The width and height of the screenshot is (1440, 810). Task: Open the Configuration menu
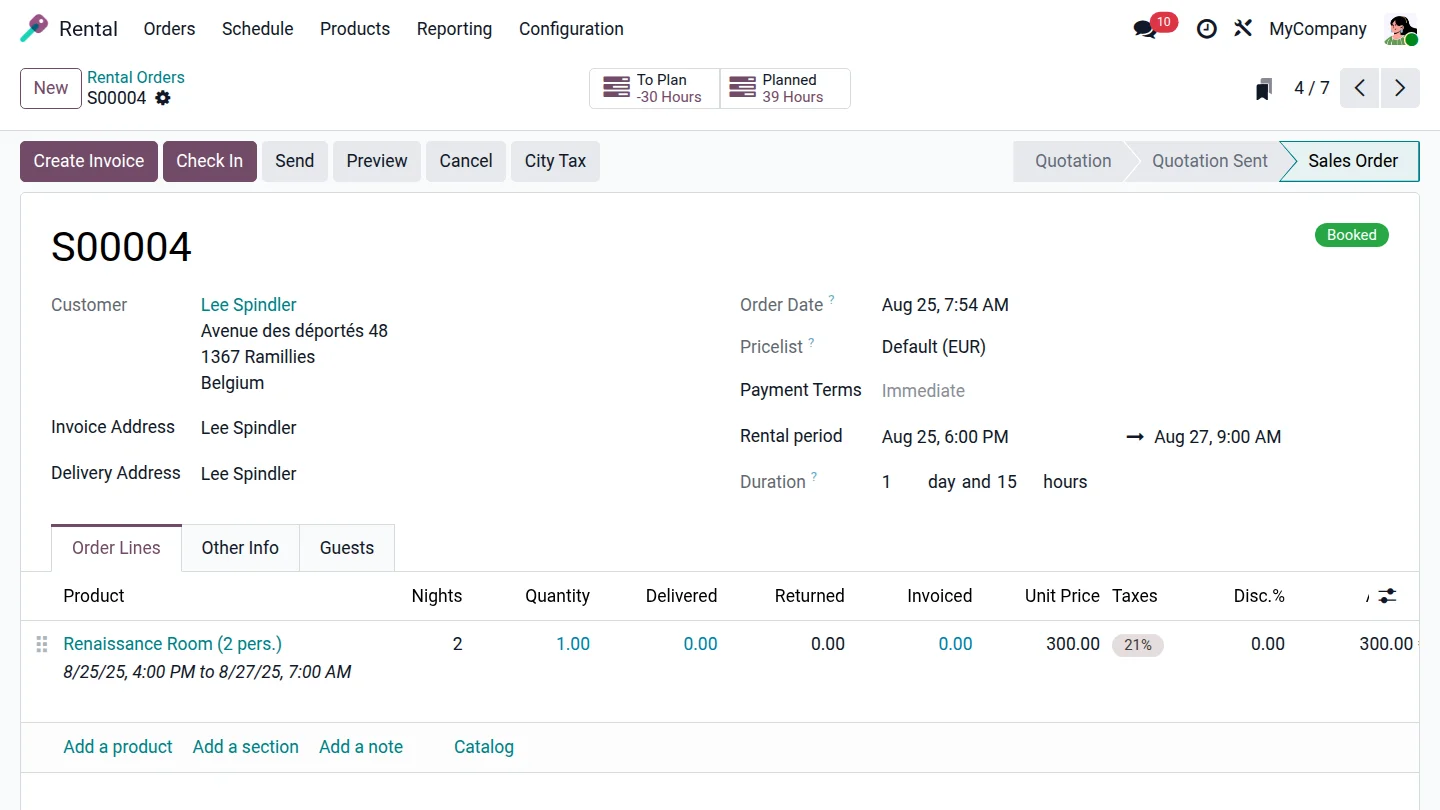[x=571, y=29]
